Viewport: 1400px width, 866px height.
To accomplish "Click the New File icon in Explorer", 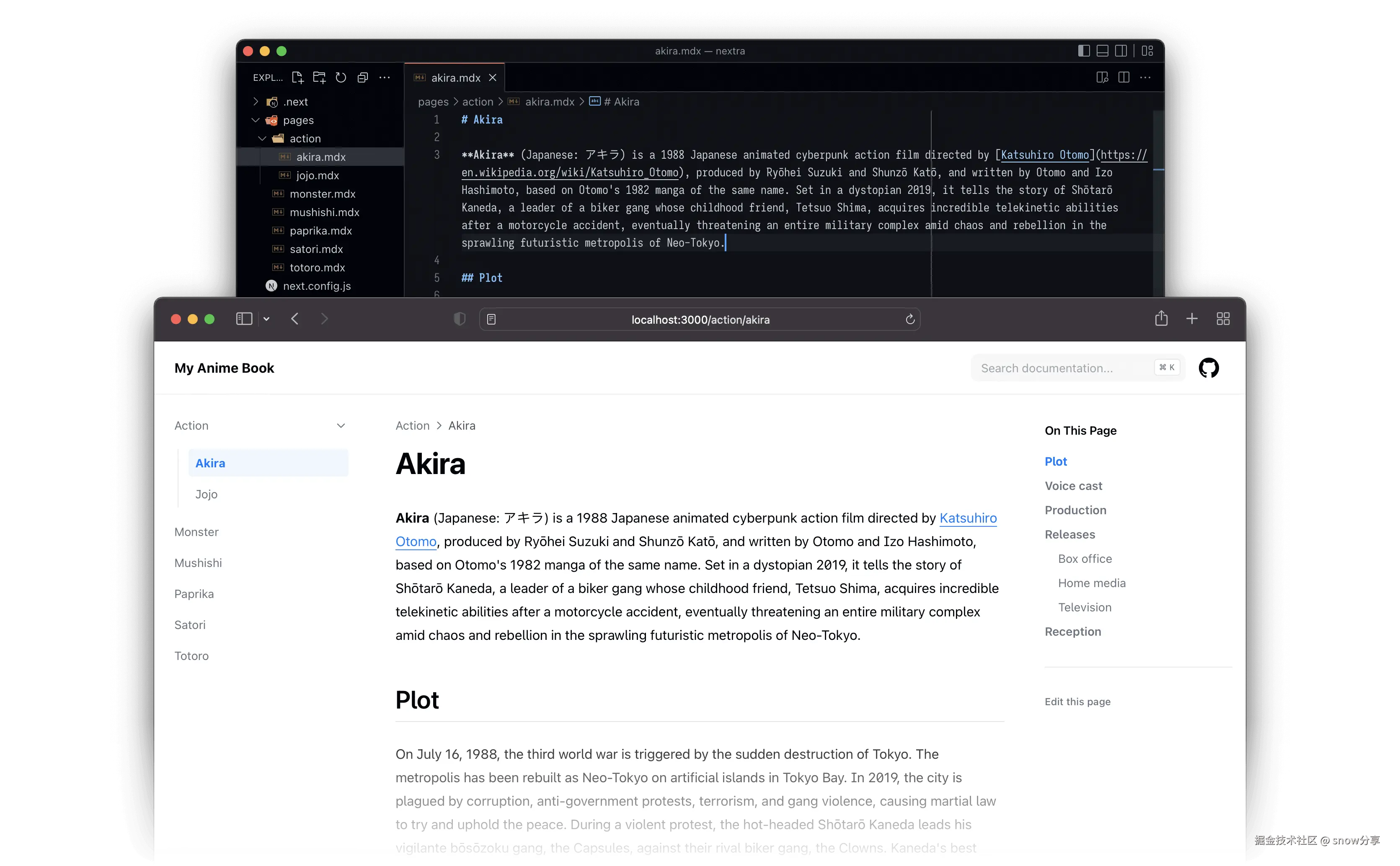I will point(297,77).
